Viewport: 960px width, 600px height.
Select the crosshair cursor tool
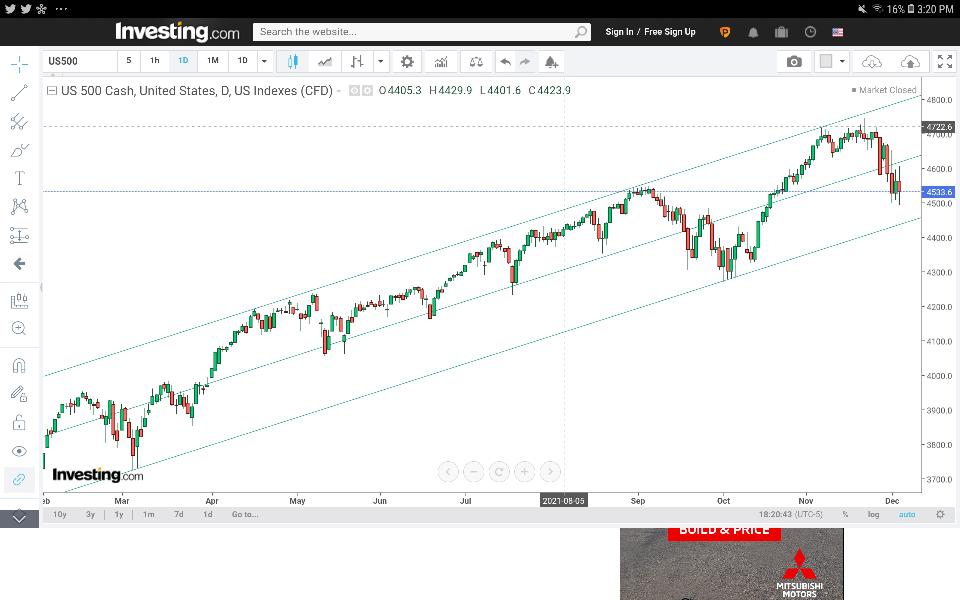19,64
